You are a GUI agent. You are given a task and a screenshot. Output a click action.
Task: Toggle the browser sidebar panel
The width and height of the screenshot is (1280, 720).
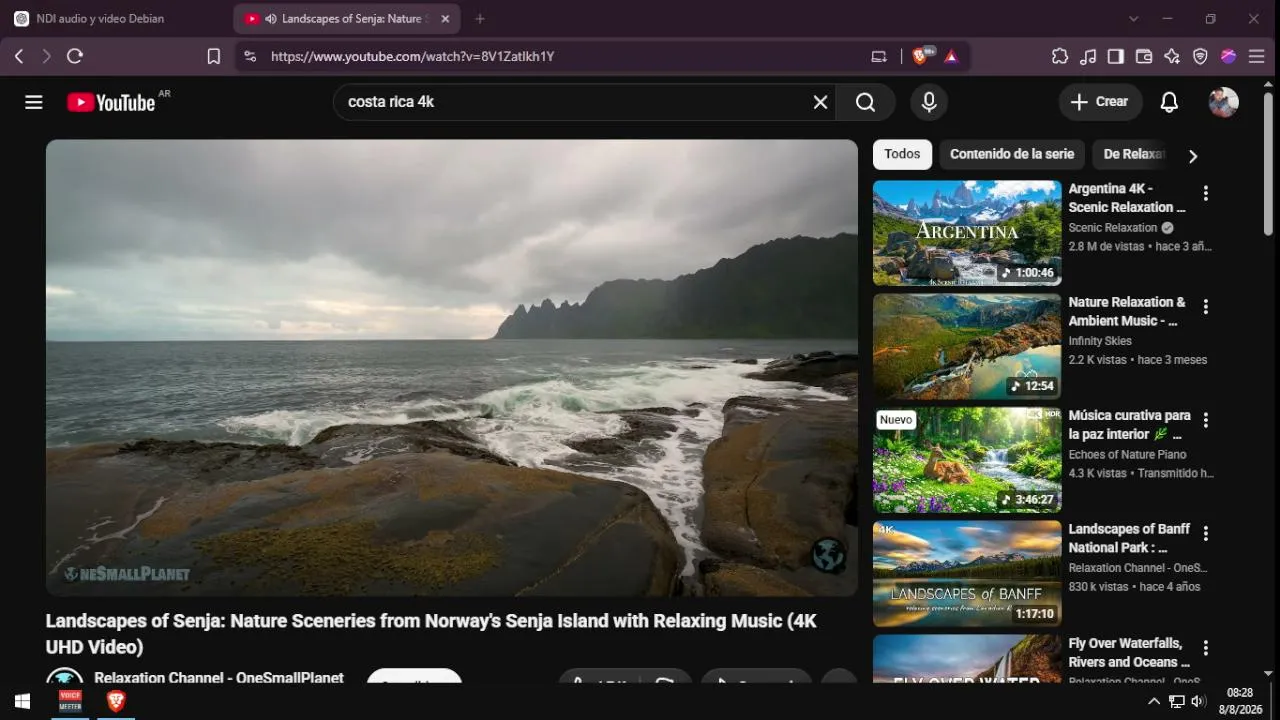1116,57
